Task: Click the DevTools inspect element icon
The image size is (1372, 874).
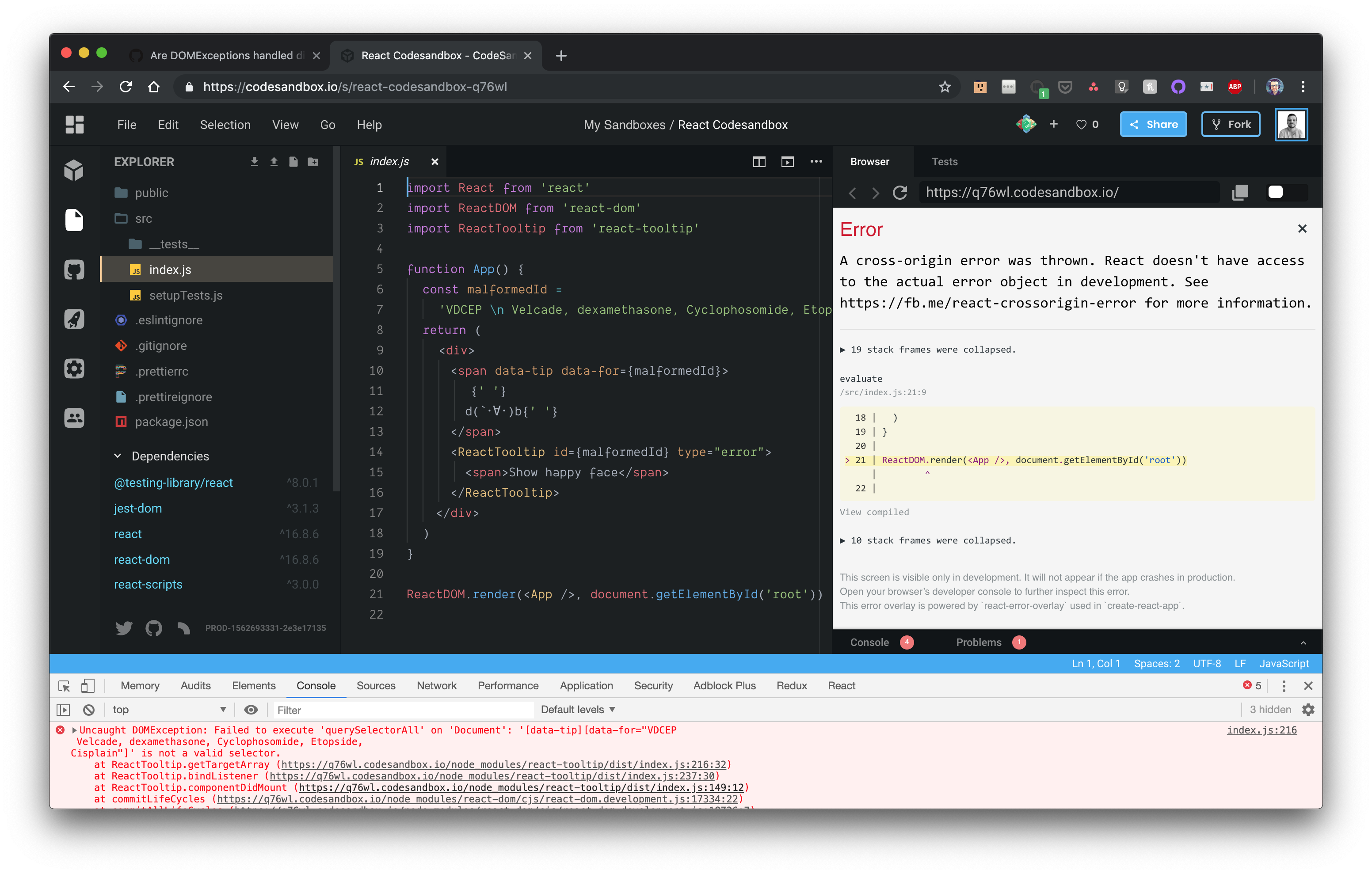Action: (x=64, y=686)
